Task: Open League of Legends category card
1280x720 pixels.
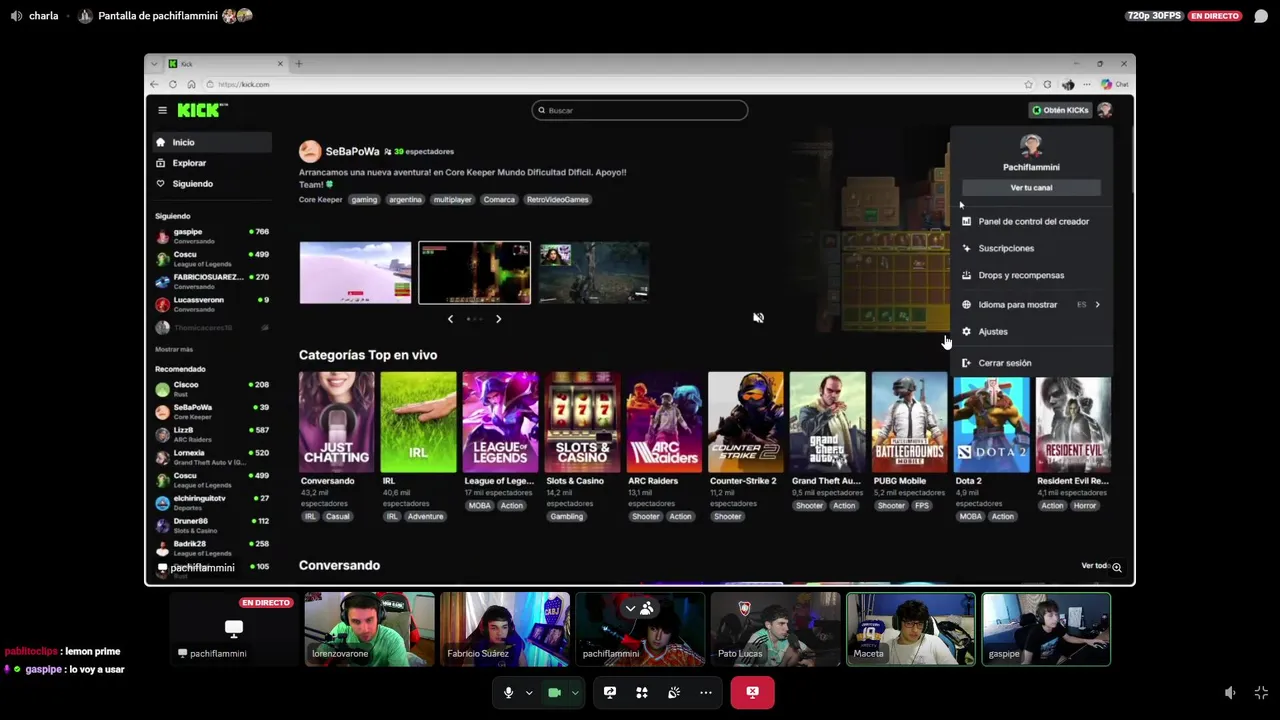Action: pos(500,422)
